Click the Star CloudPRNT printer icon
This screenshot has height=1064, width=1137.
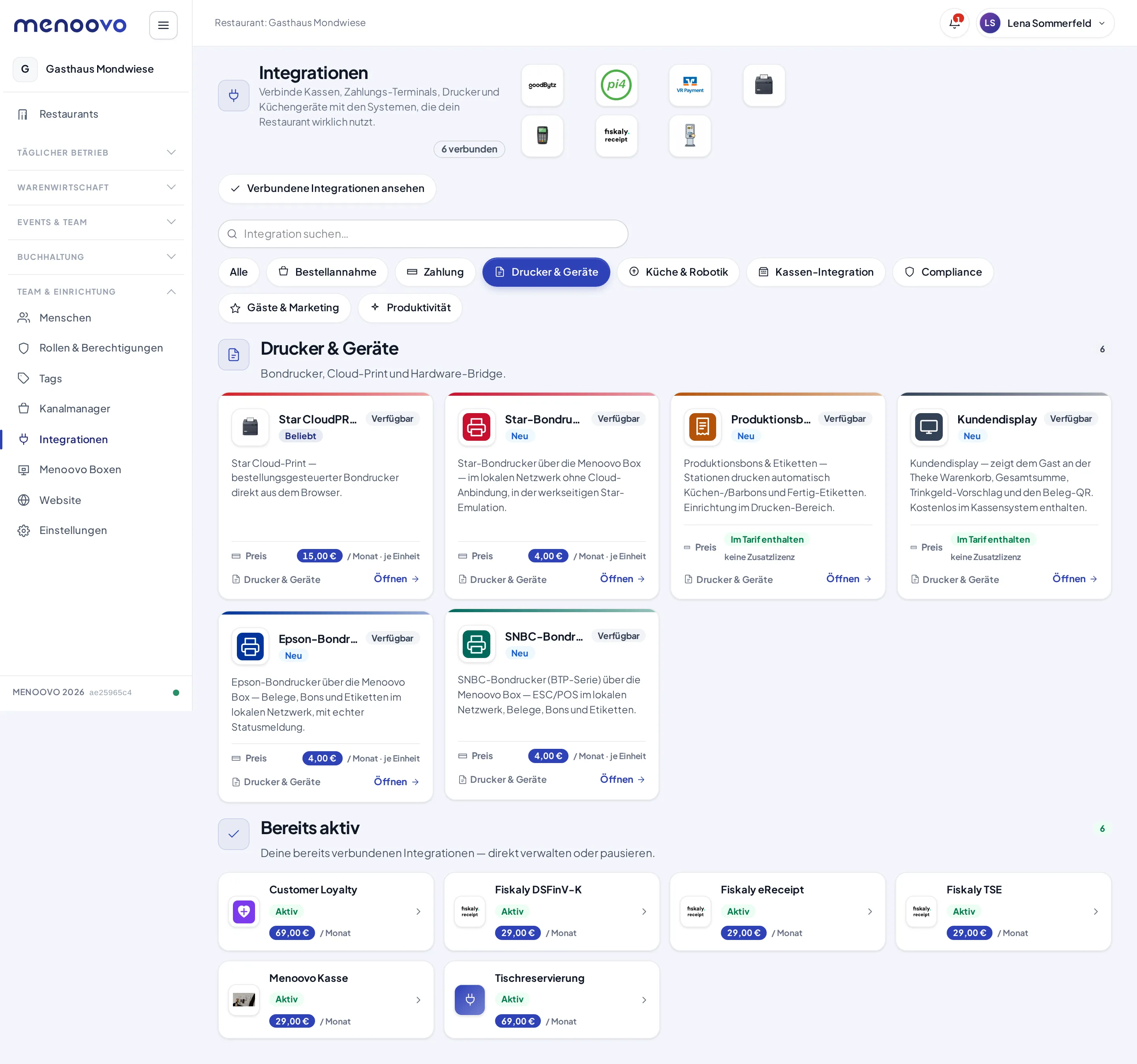pyautogui.click(x=250, y=427)
